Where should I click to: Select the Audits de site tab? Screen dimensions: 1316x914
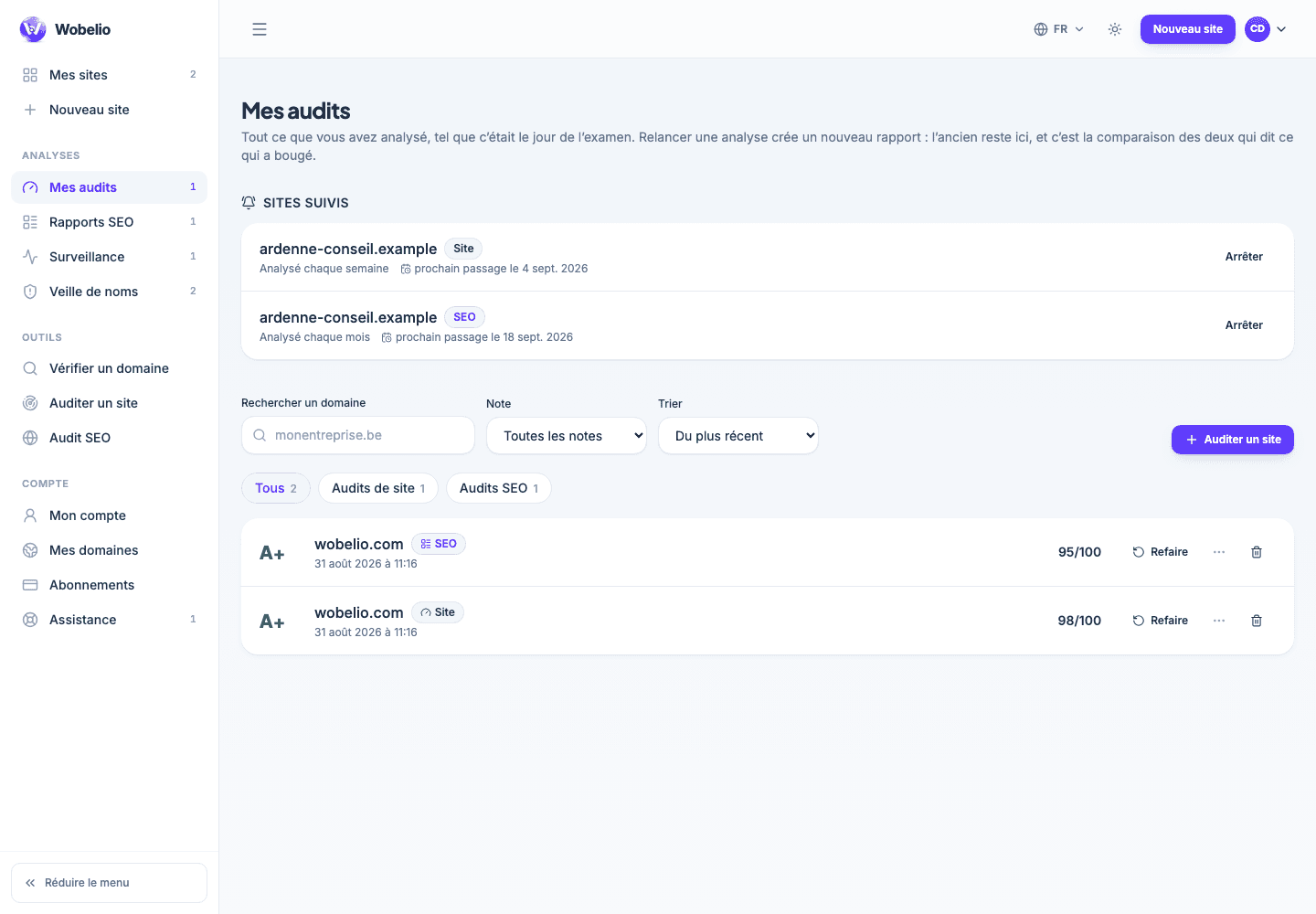(x=378, y=488)
